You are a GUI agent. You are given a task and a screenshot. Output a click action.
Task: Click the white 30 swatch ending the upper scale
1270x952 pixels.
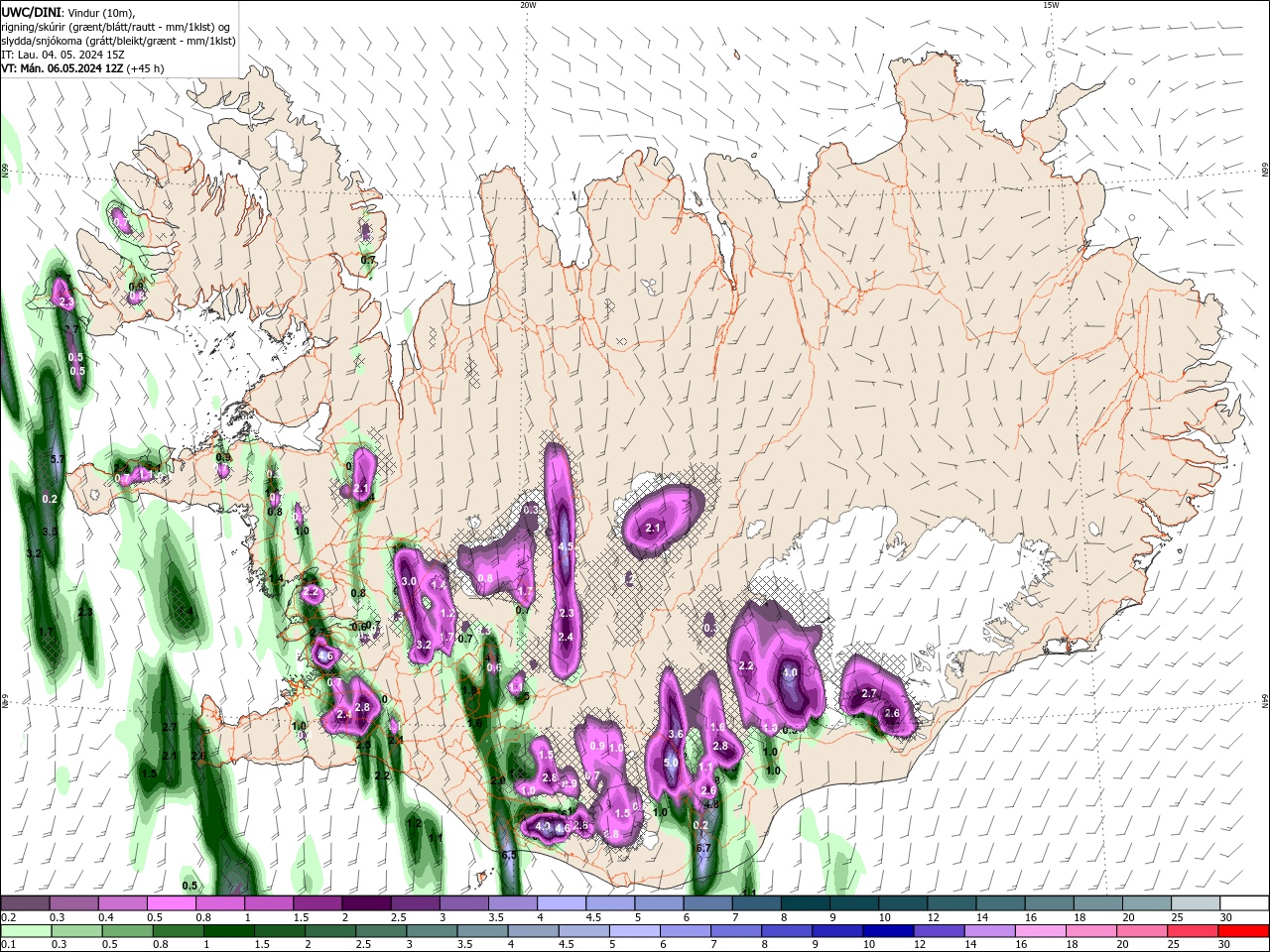click(x=1245, y=903)
